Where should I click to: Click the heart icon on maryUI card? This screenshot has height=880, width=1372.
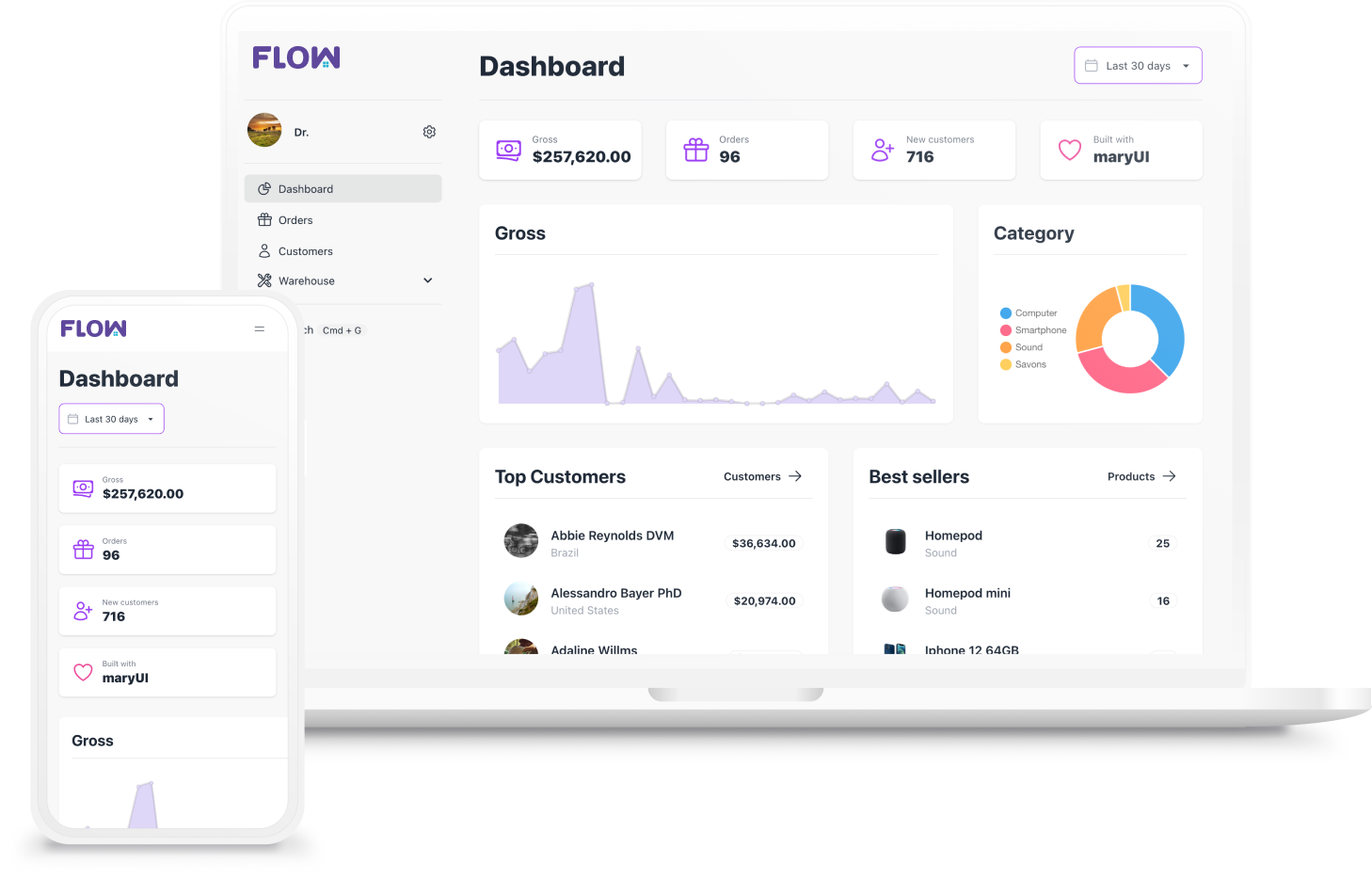(x=1069, y=150)
